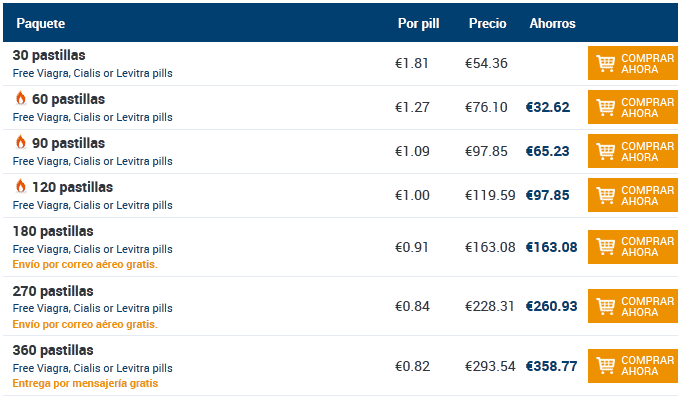Click flame icon beside 60 pastillas
This screenshot has width=682, height=401.
[x=20, y=99]
